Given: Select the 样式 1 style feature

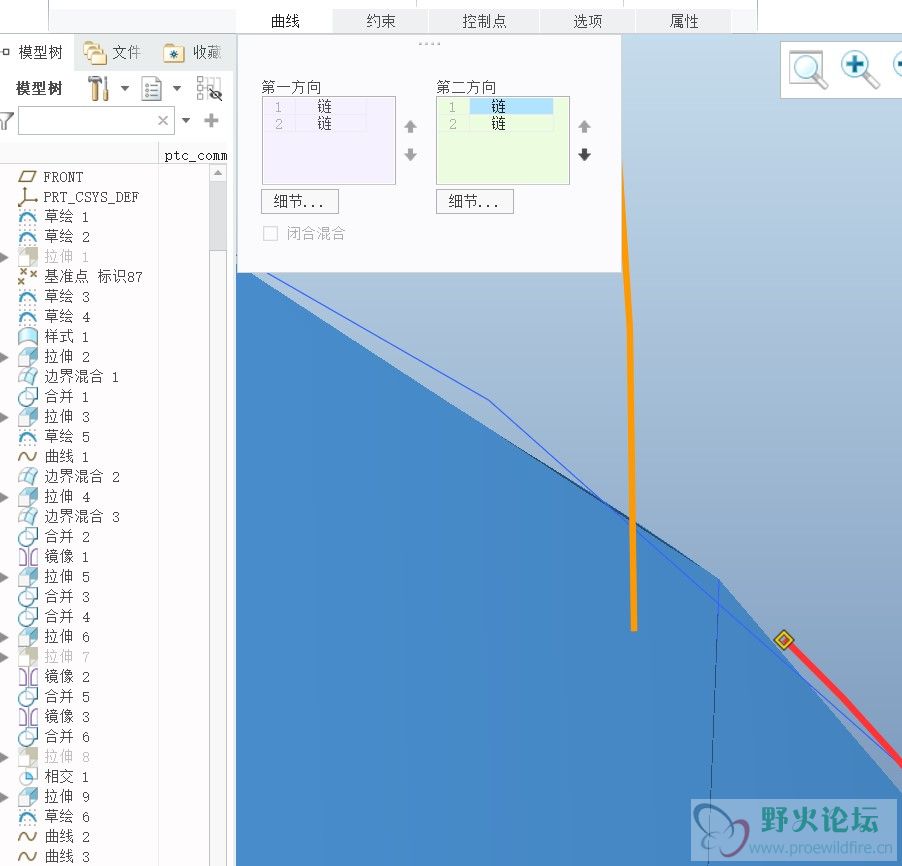Looking at the screenshot, I should pos(53,337).
